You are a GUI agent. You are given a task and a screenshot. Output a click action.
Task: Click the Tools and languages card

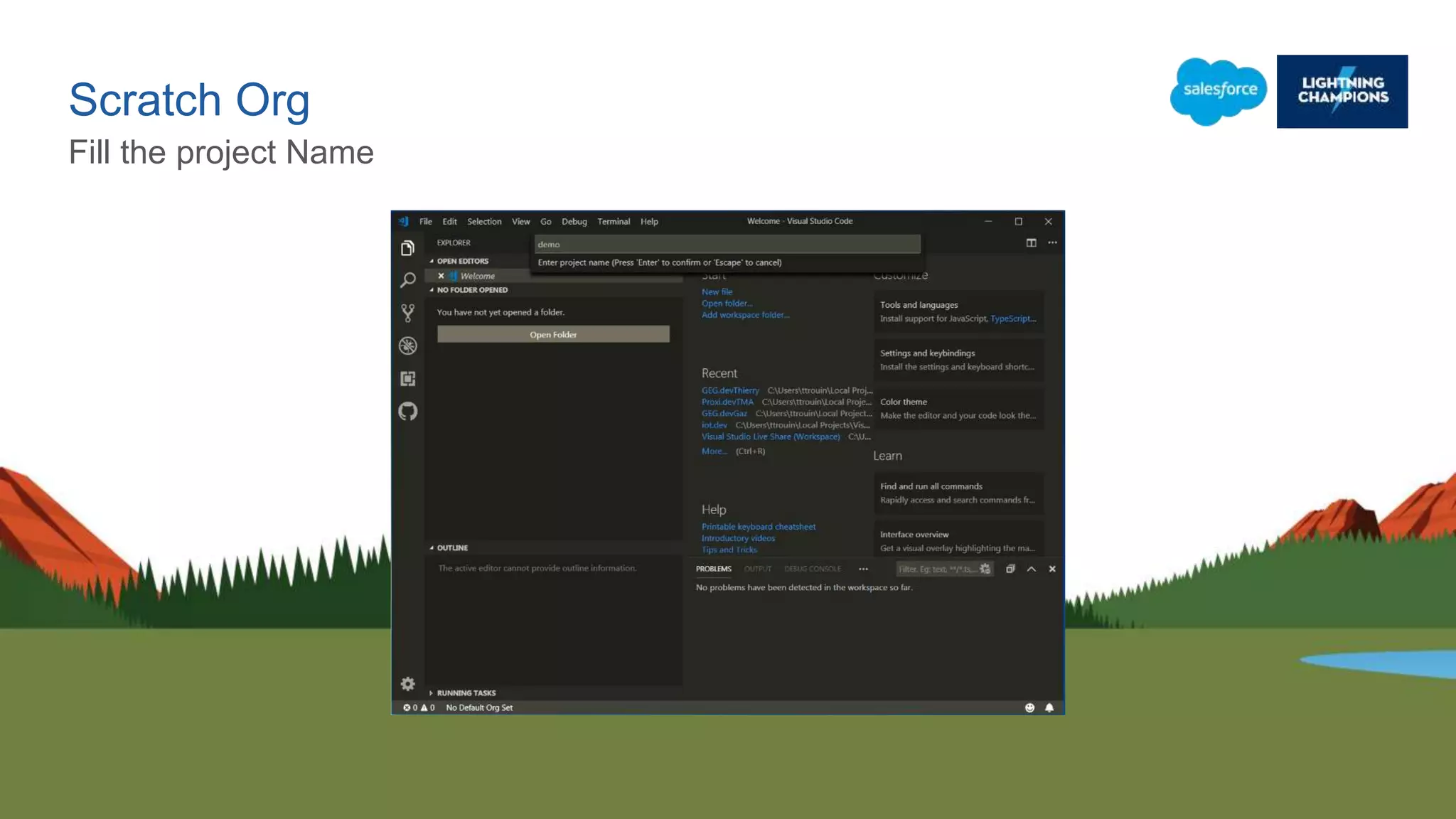point(958,311)
